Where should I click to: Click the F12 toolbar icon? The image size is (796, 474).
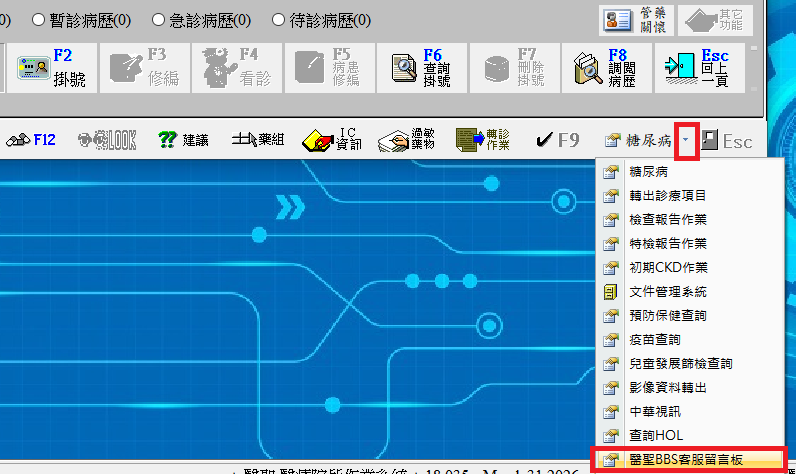(x=29, y=140)
